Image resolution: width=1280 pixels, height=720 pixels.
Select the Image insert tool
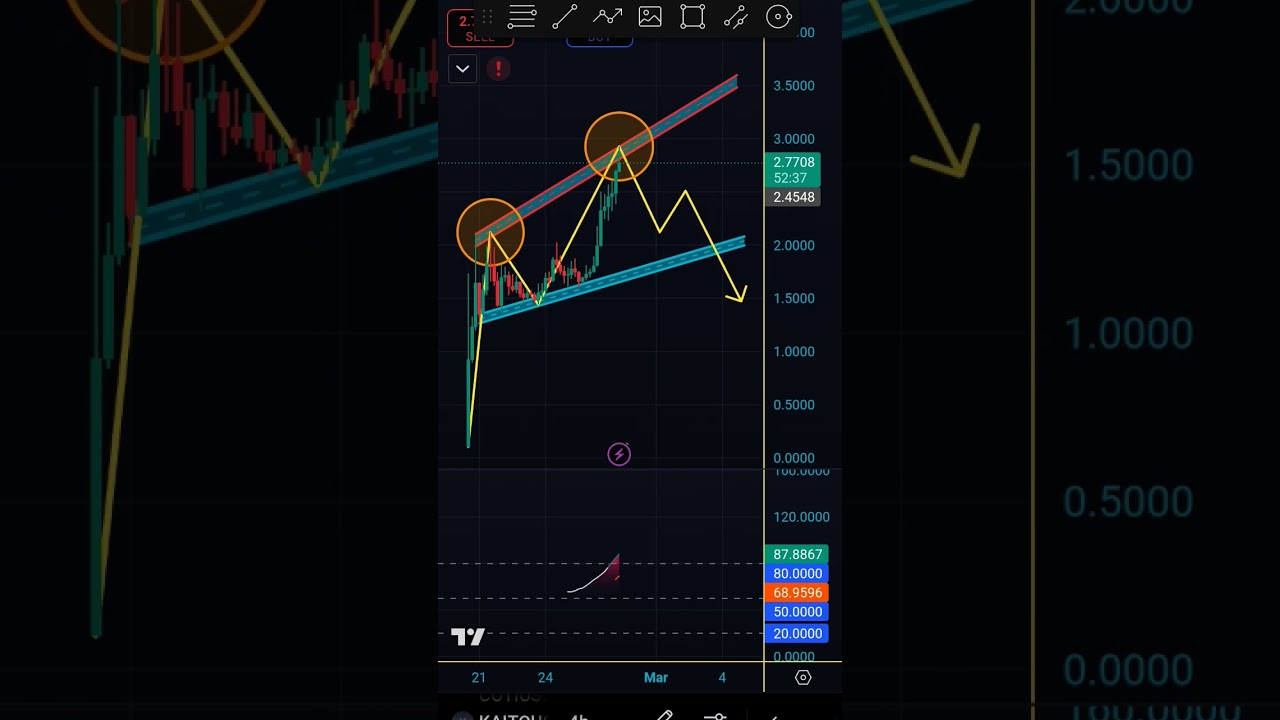click(650, 16)
